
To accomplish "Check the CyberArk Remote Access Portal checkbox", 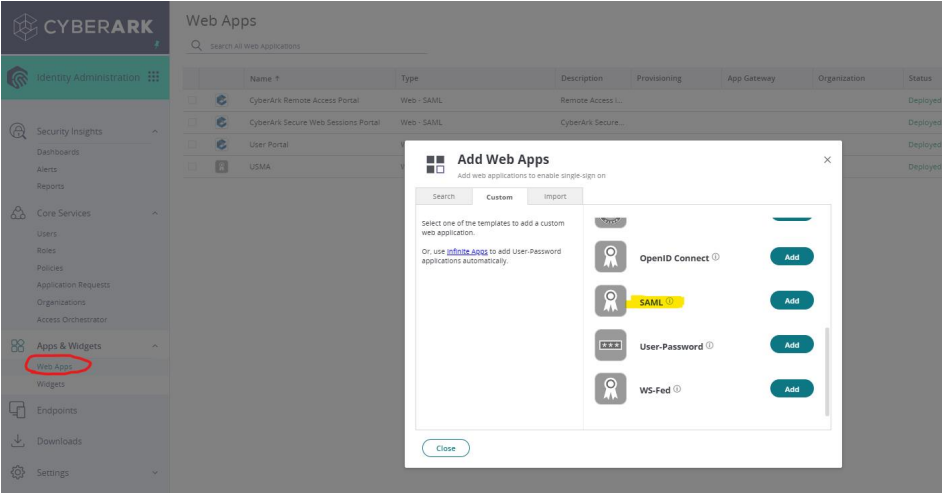I will click(x=193, y=100).
